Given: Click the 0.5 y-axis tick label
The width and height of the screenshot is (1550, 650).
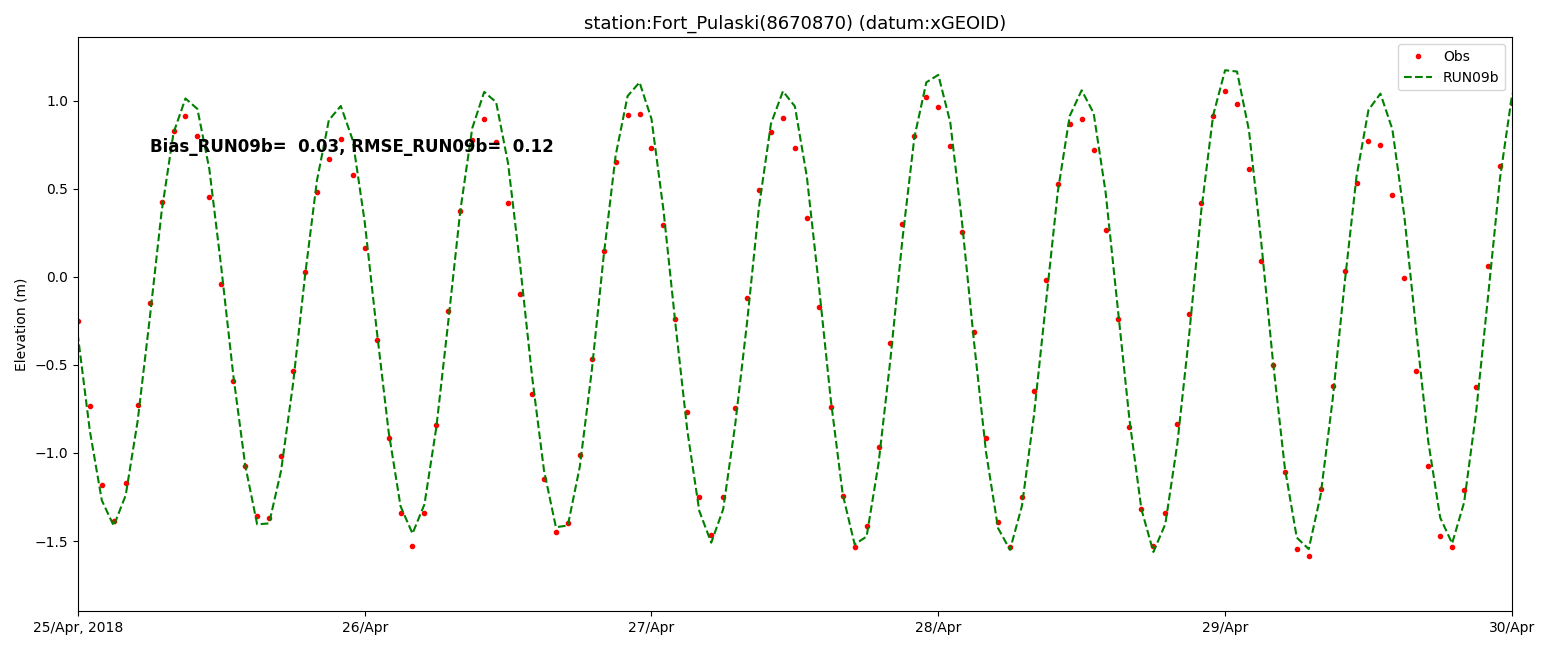Looking at the screenshot, I should point(56,189).
